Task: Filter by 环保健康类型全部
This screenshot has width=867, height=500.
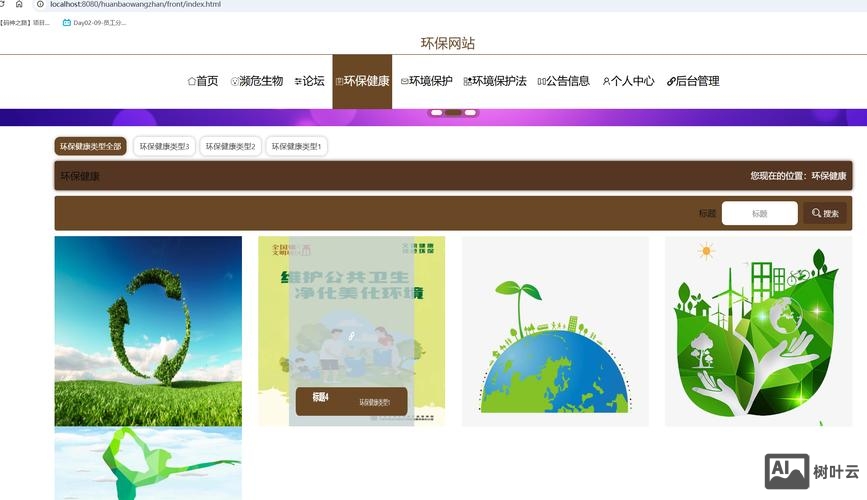Action: point(91,147)
